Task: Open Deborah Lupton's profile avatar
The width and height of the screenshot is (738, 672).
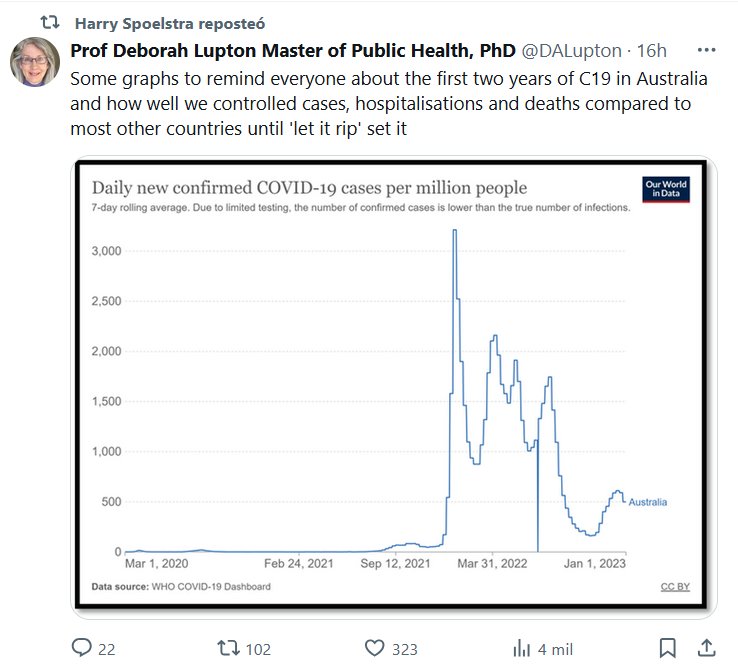Action: (35, 63)
